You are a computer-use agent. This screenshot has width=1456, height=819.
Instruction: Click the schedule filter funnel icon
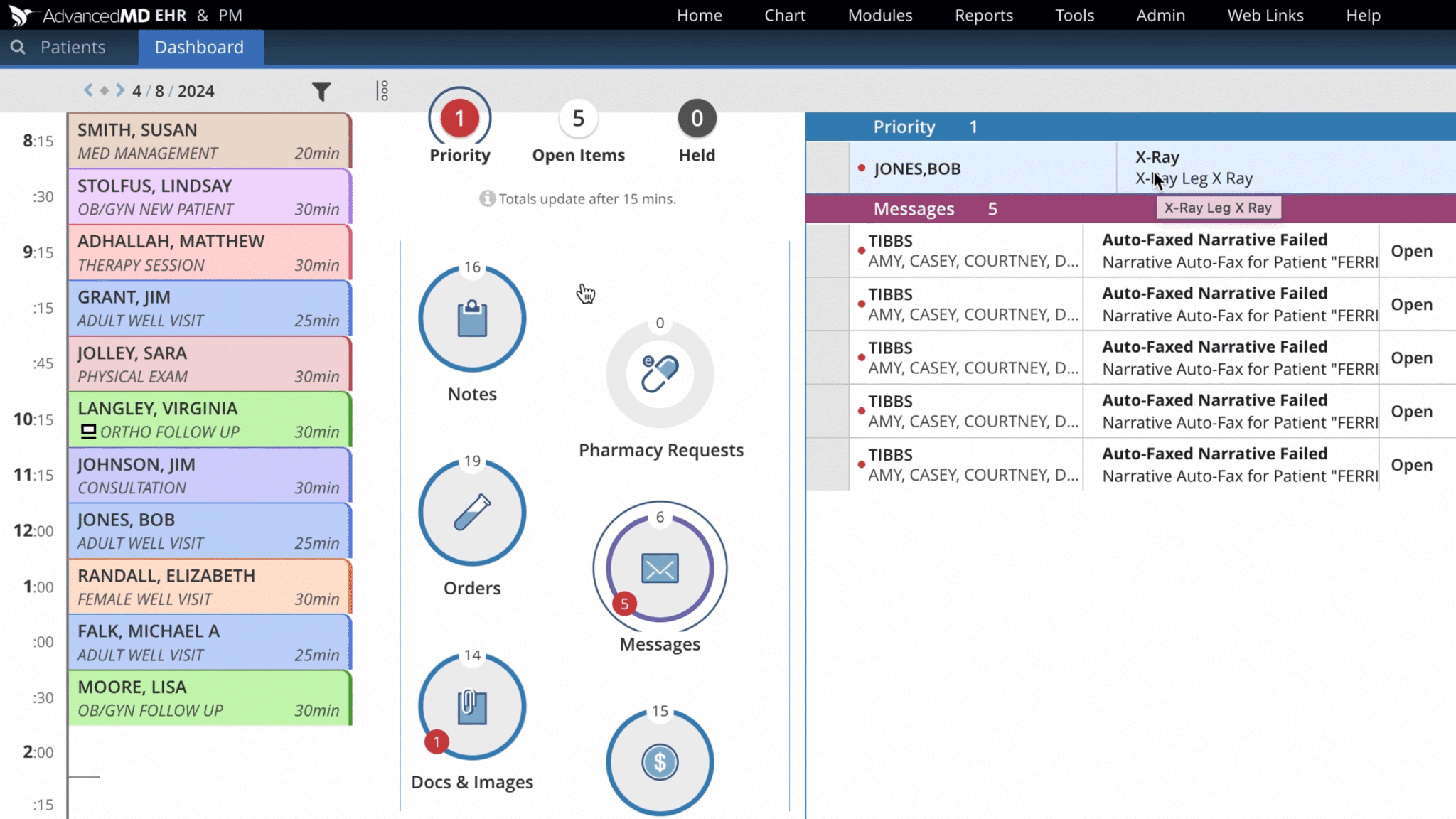(321, 91)
